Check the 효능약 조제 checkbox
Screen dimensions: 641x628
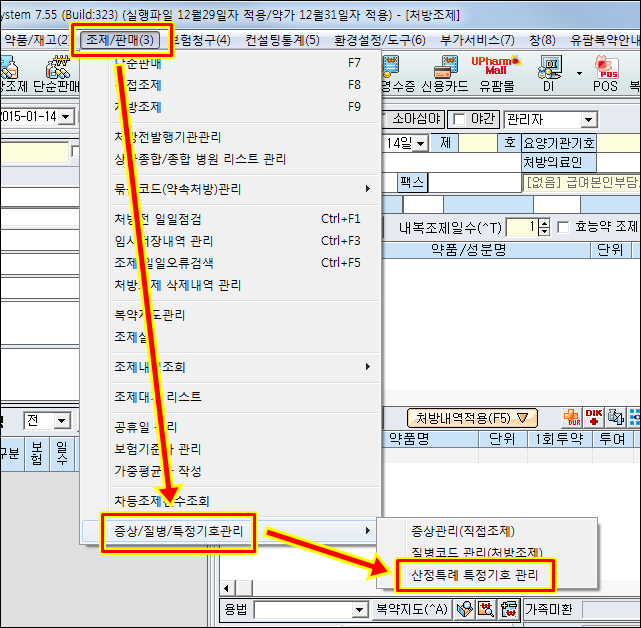[x=562, y=227]
